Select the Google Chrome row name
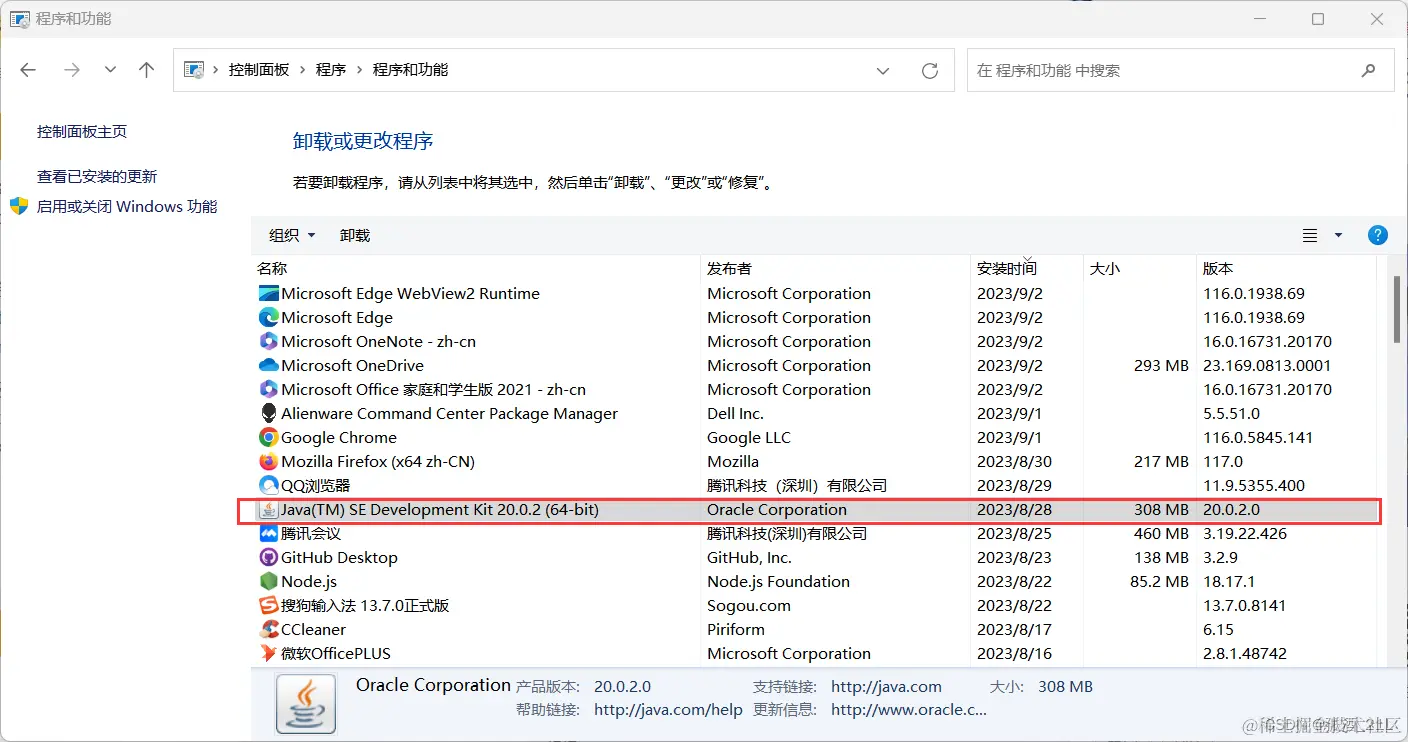Screen dimensions: 1408x742 point(339,438)
